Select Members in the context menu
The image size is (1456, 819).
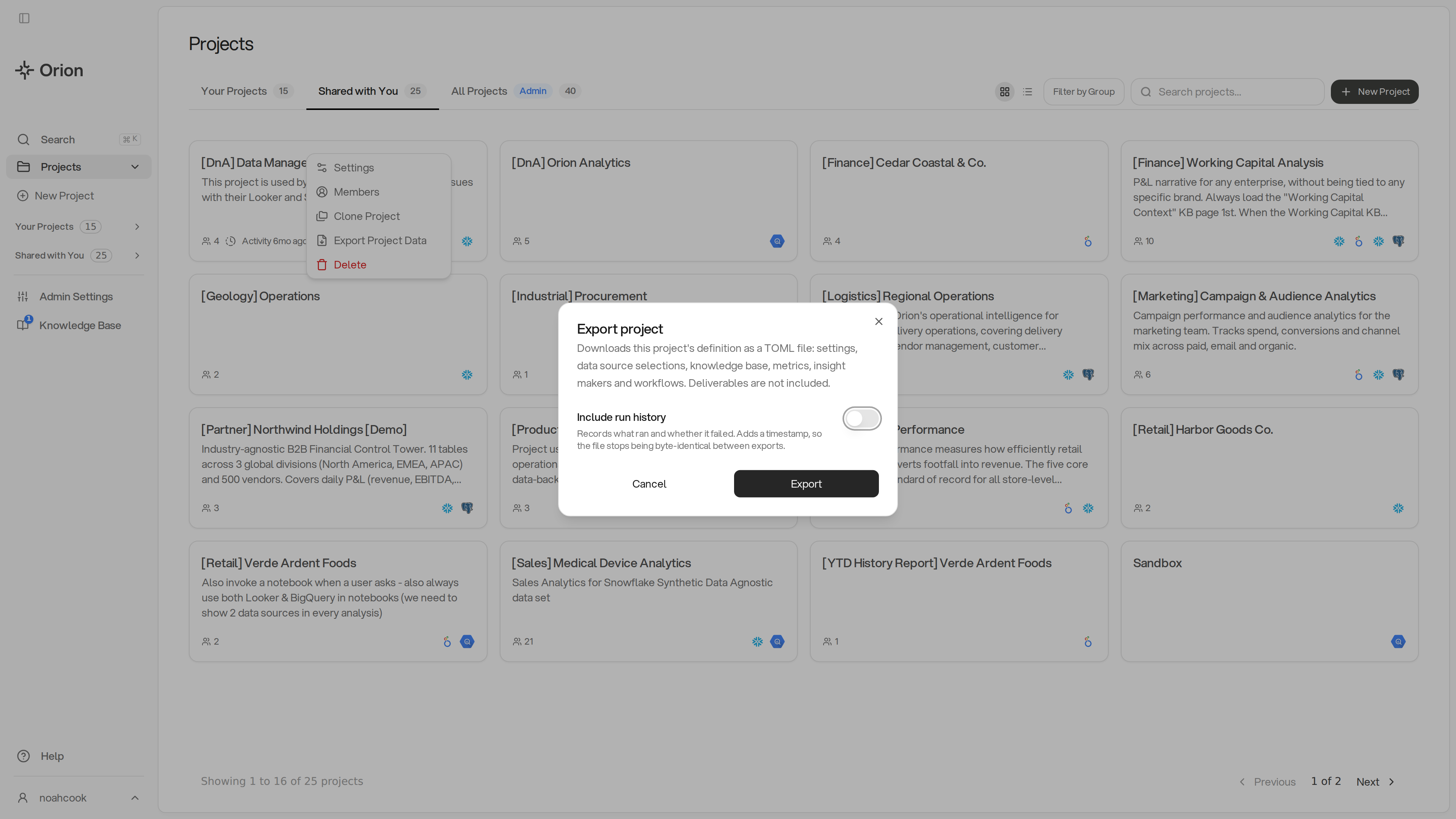(x=378, y=192)
